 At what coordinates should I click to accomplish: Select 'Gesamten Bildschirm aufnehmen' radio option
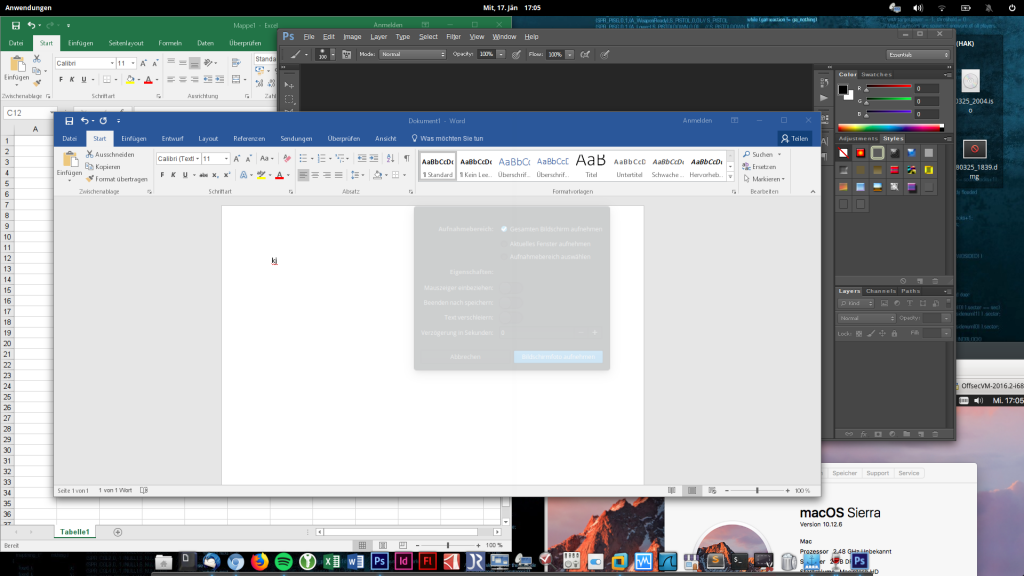[x=504, y=229]
